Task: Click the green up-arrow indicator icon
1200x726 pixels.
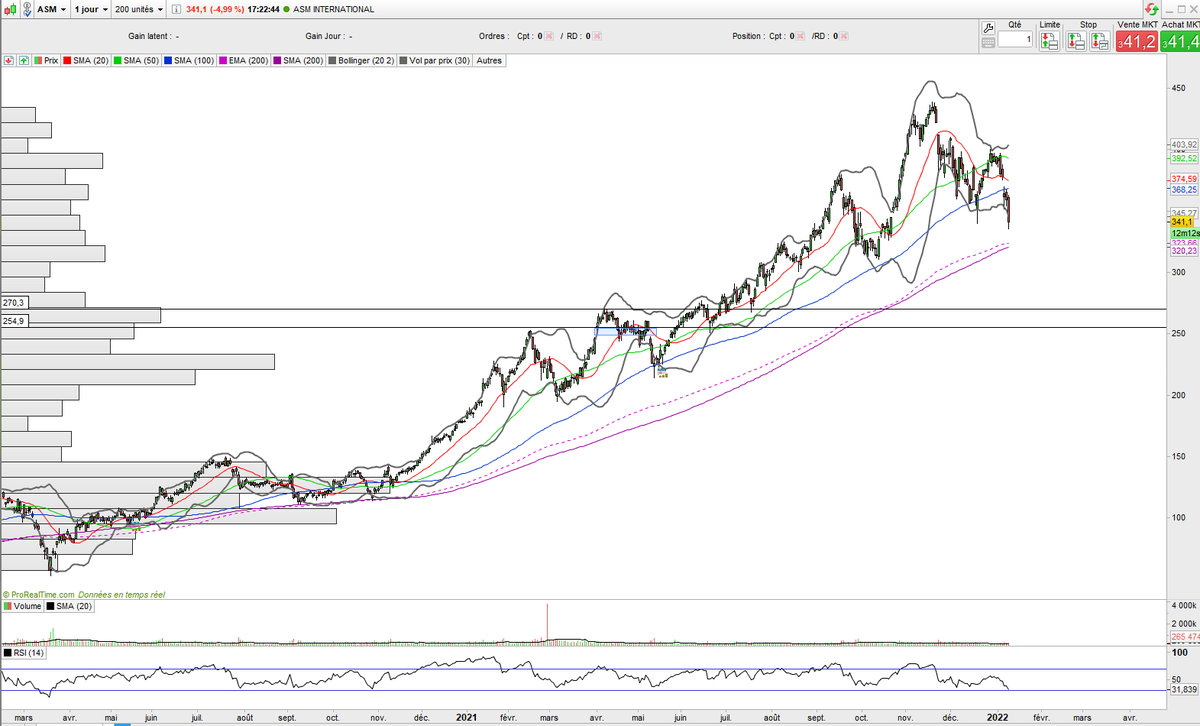Action: click(23, 61)
